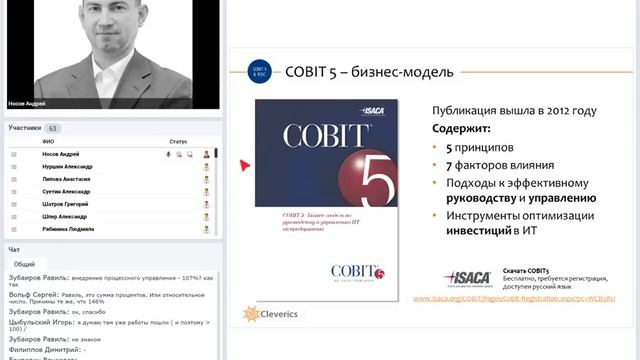Viewport: 640px width, 360px height.
Task: Click text 'Публикация вышла в 2012 году'
Action: click(x=514, y=111)
